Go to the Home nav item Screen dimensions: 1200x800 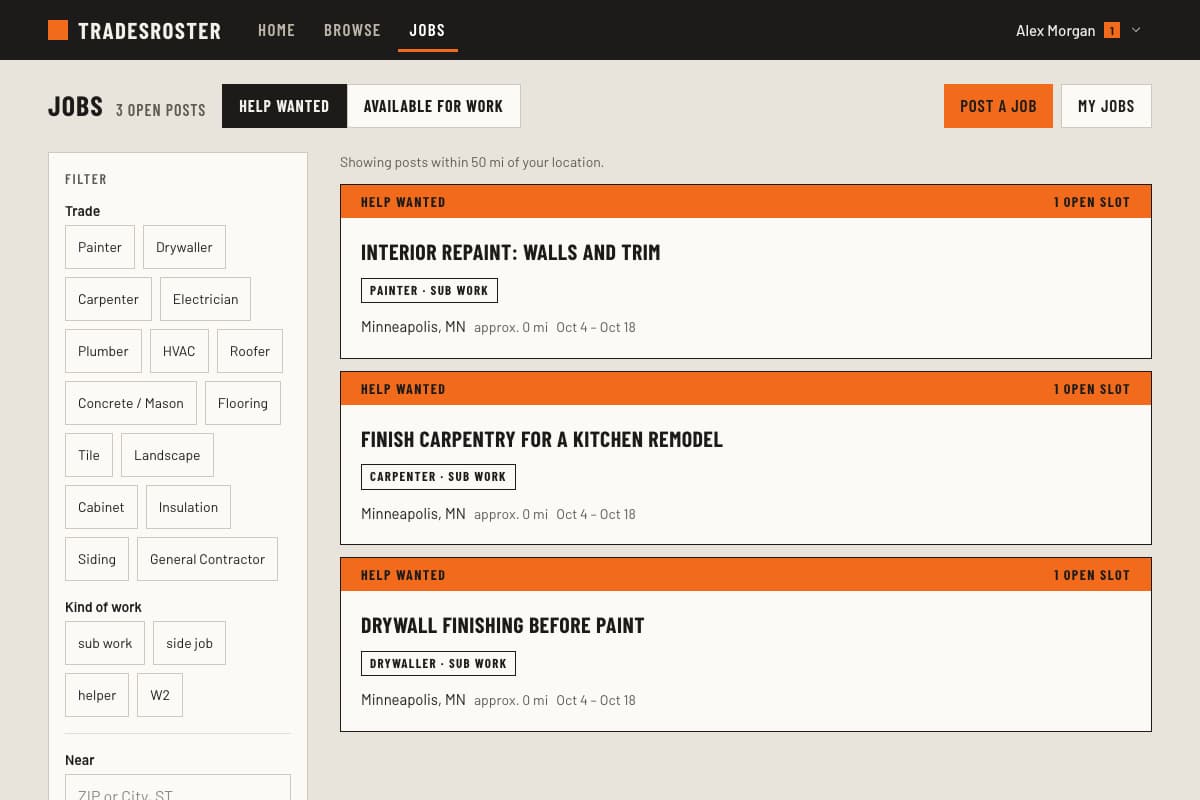276,30
